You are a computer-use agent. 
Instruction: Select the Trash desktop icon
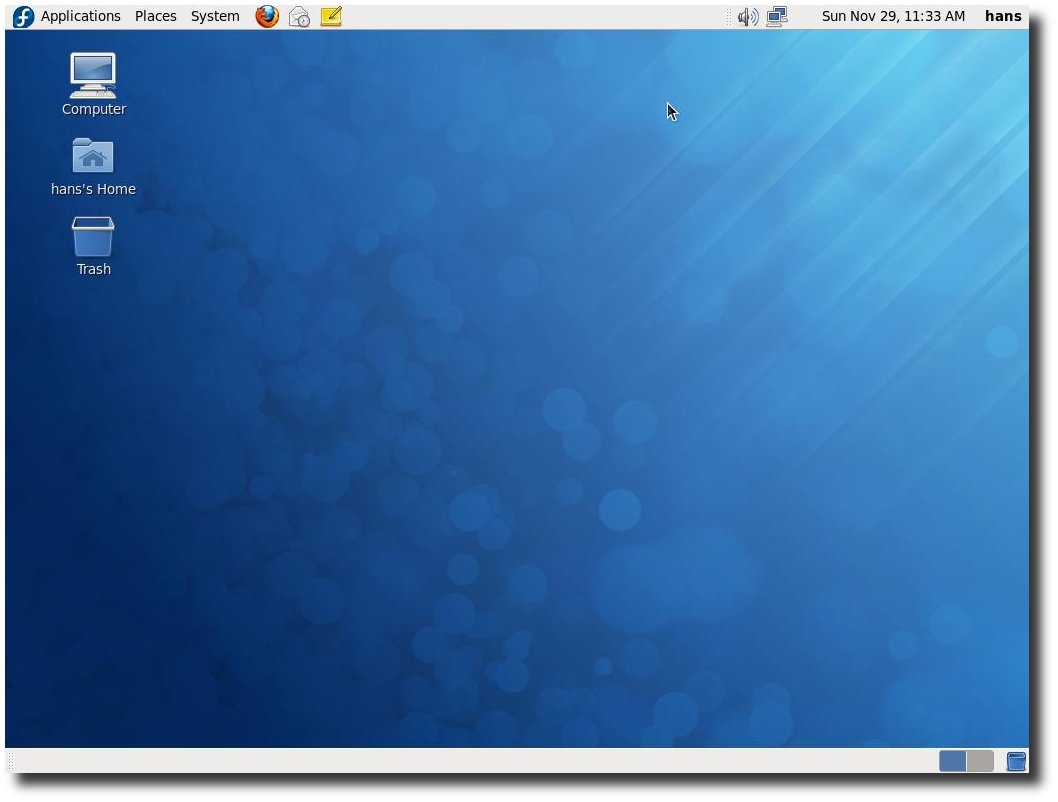(93, 246)
